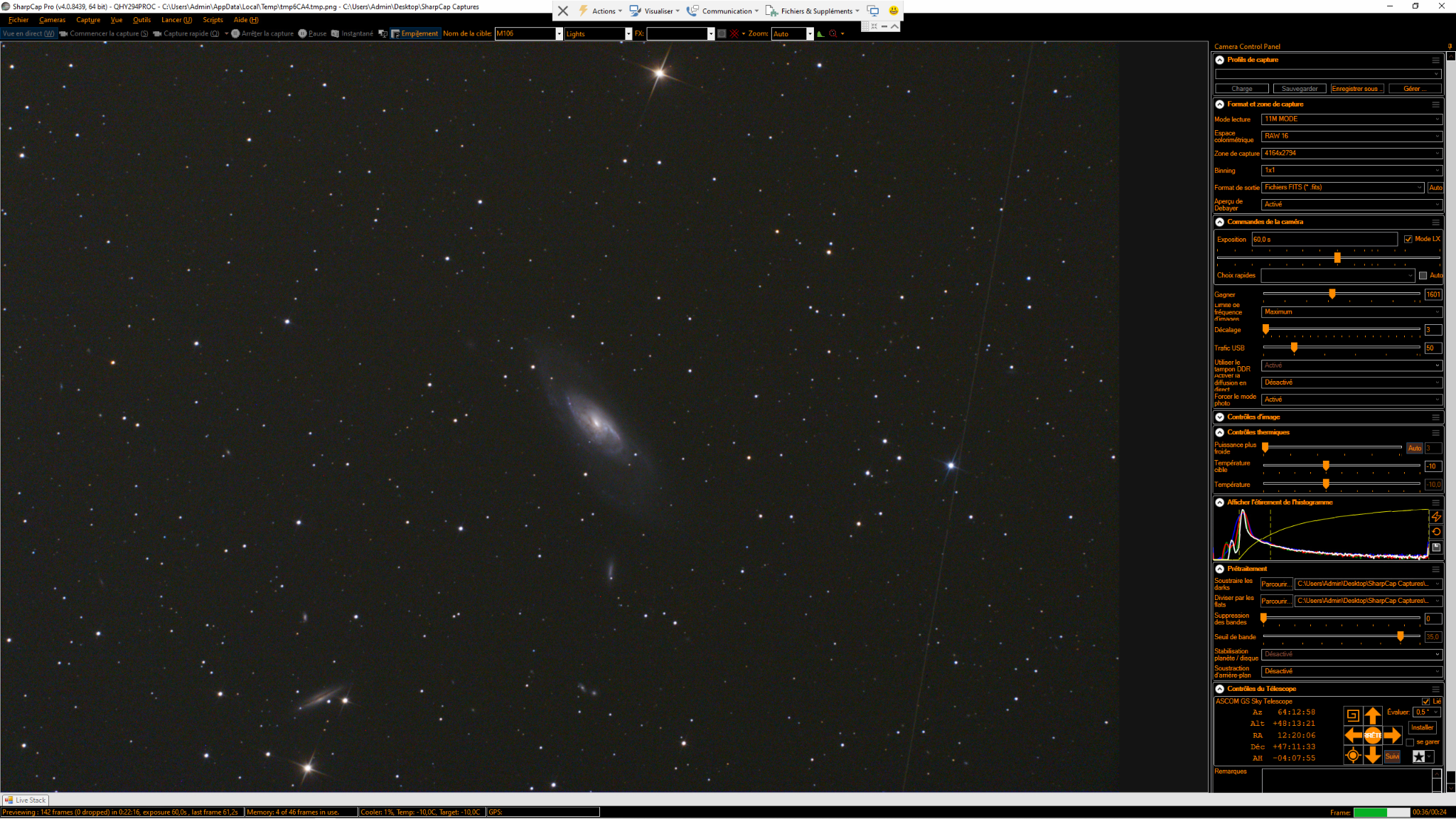Open the Fichier menu
Image resolution: width=1456 pixels, height=819 pixels.
coord(18,20)
